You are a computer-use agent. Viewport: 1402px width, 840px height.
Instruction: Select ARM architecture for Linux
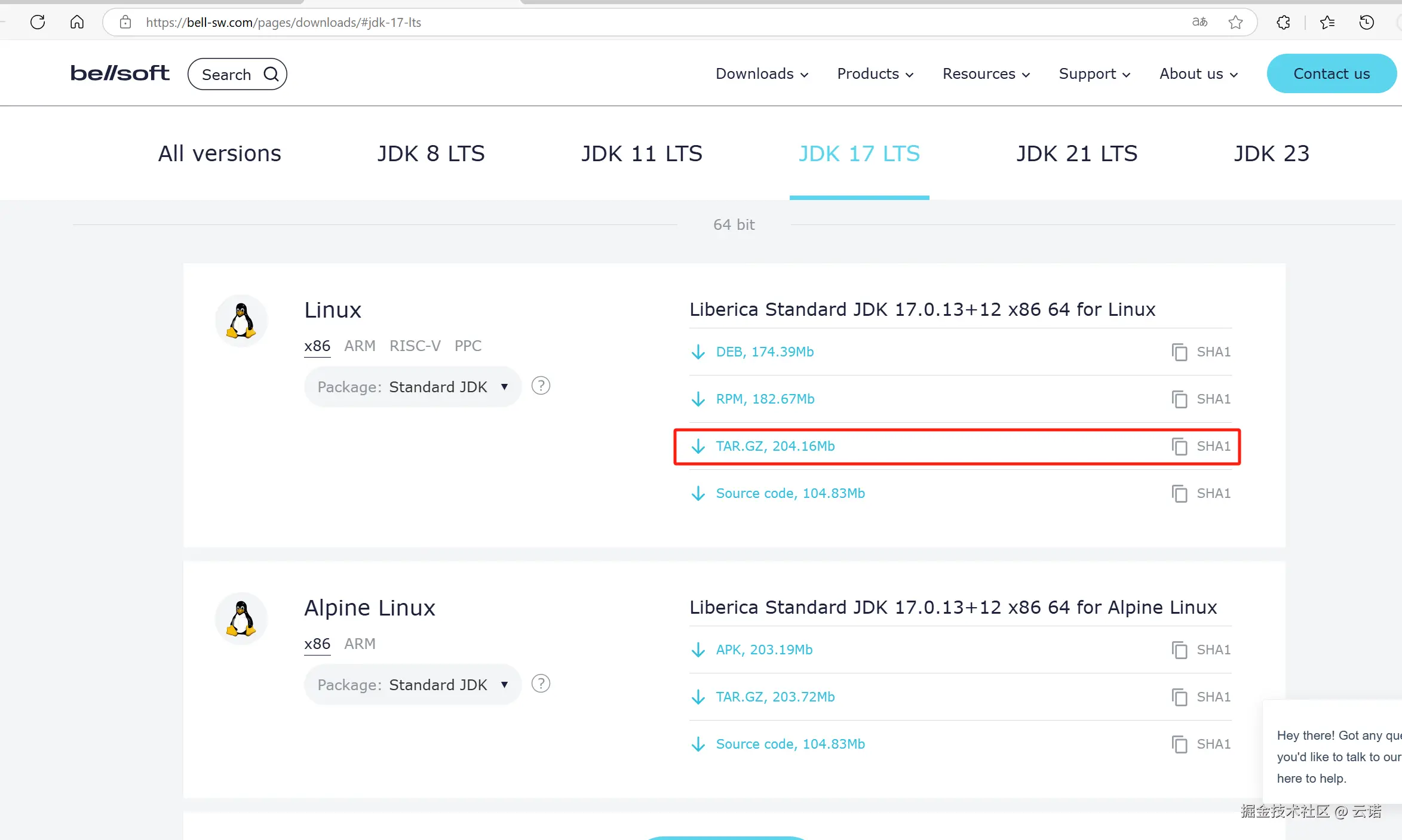tap(360, 346)
